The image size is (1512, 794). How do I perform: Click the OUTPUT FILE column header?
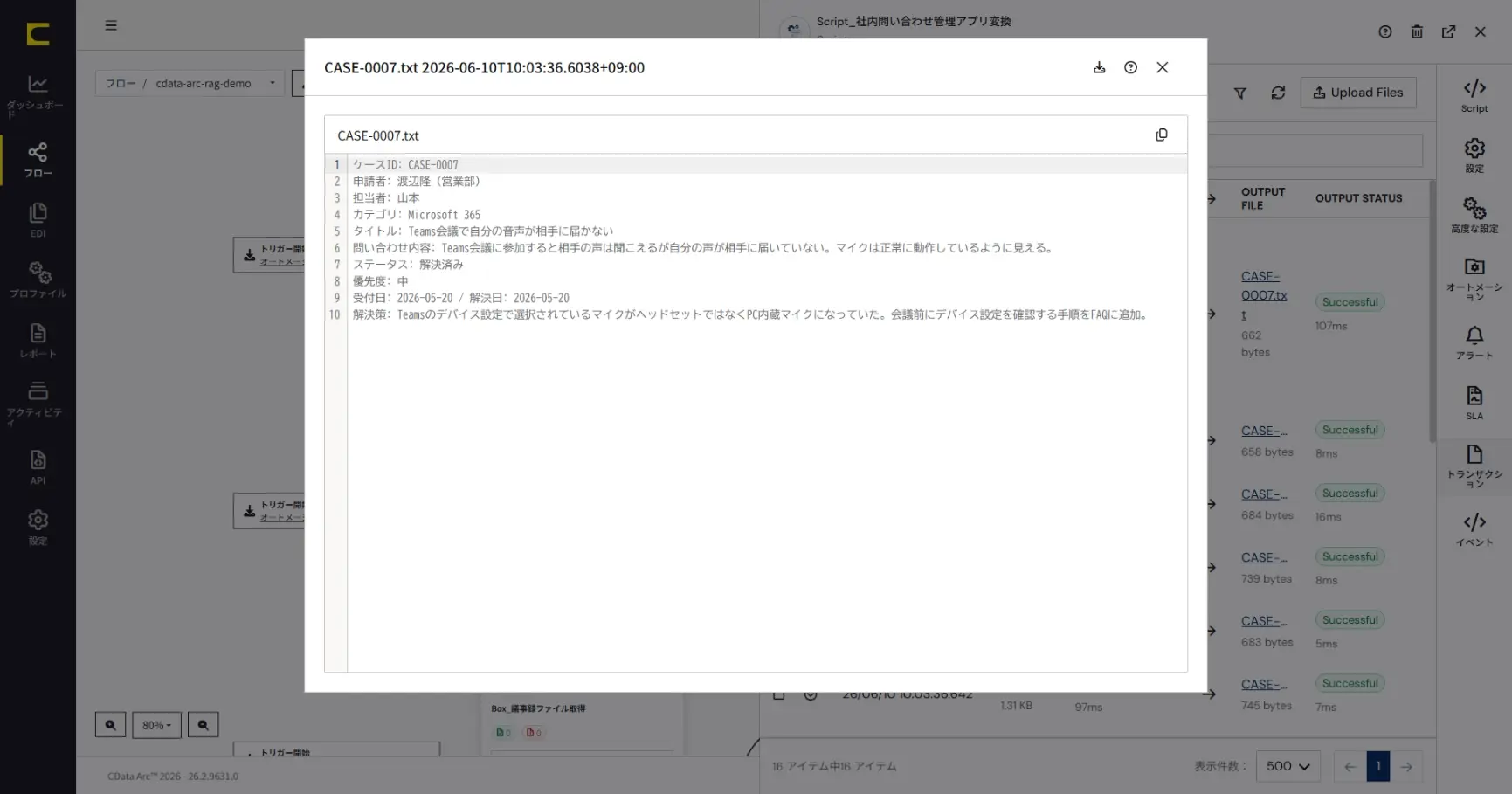click(x=1263, y=198)
